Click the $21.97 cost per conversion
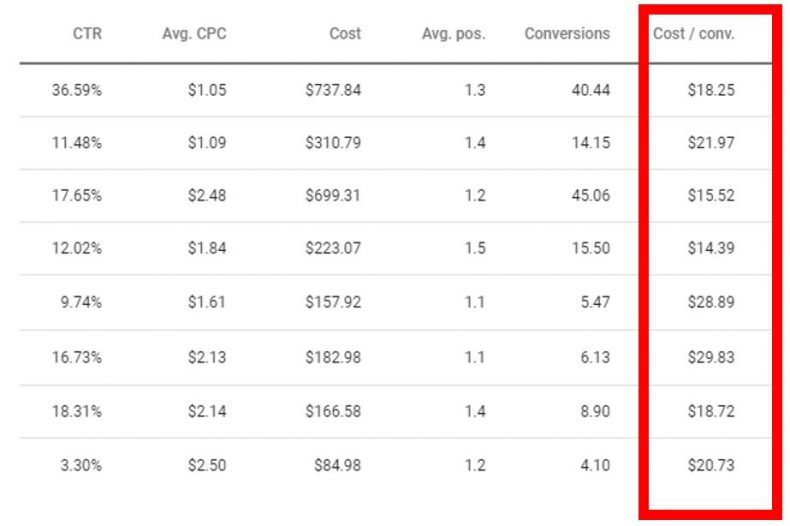This screenshot has height=526, width=790. (711, 143)
